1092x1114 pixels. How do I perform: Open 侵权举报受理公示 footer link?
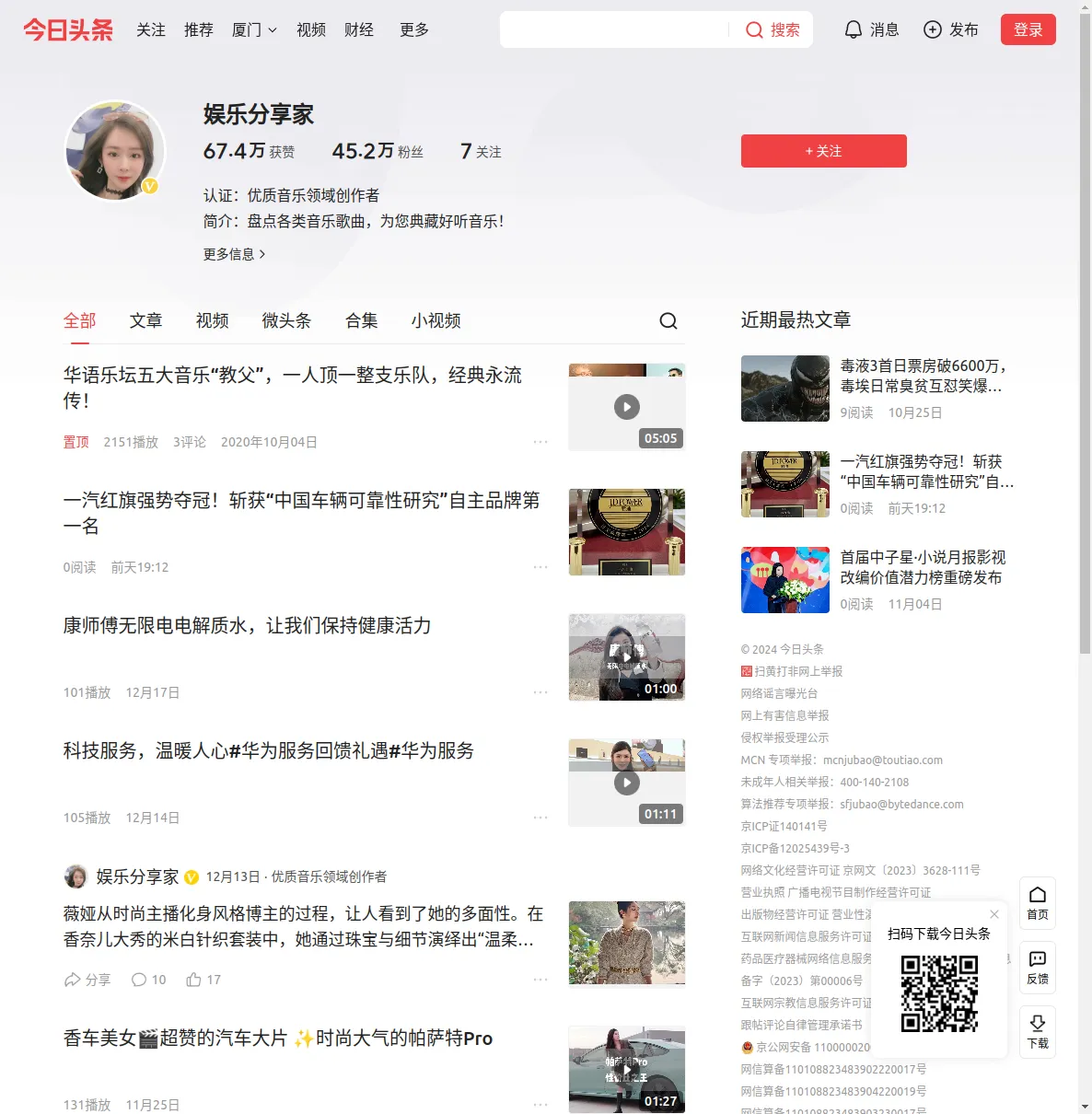pos(784,737)
